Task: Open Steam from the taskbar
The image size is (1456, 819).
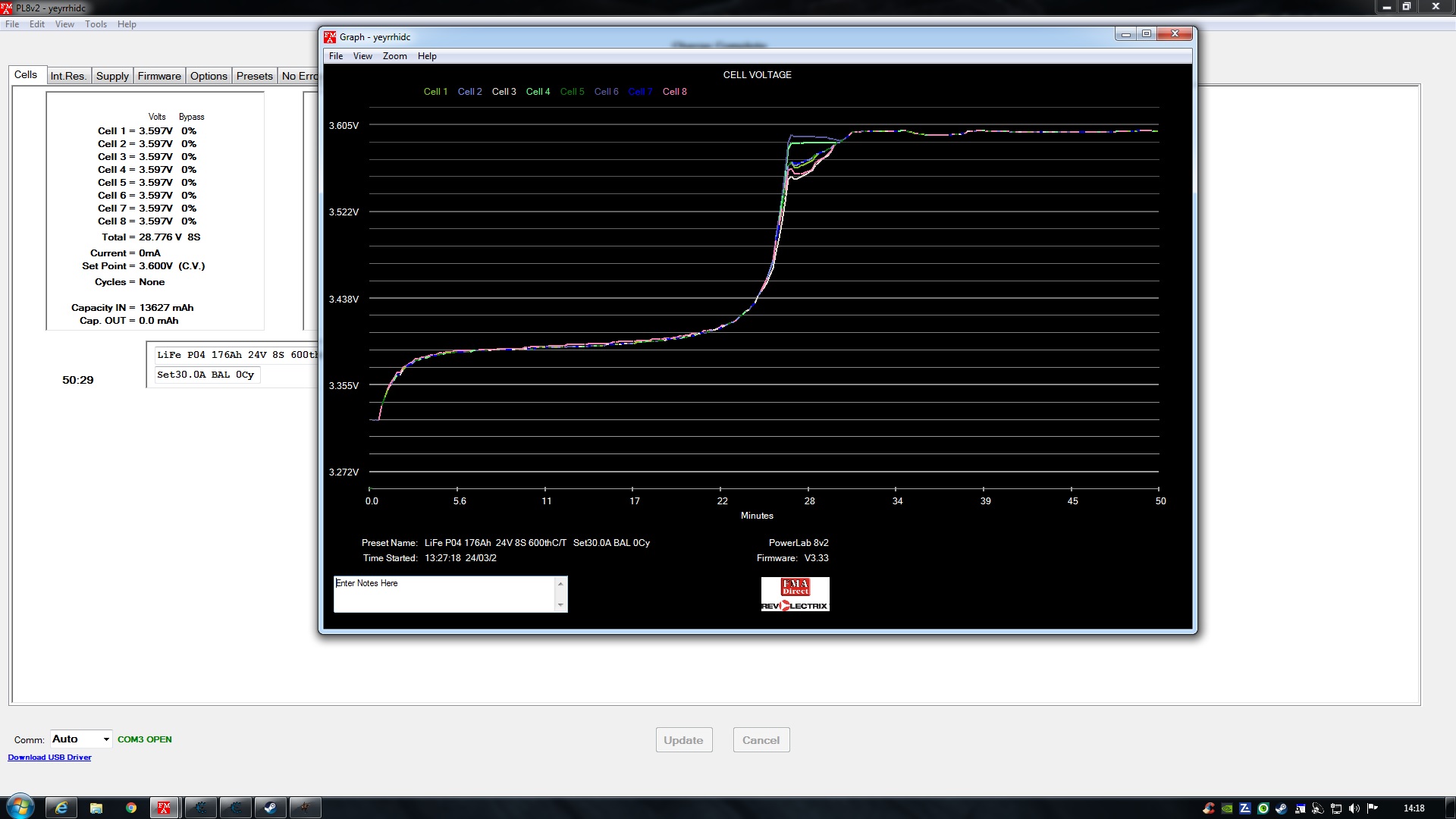Action: tap(270, 808)
